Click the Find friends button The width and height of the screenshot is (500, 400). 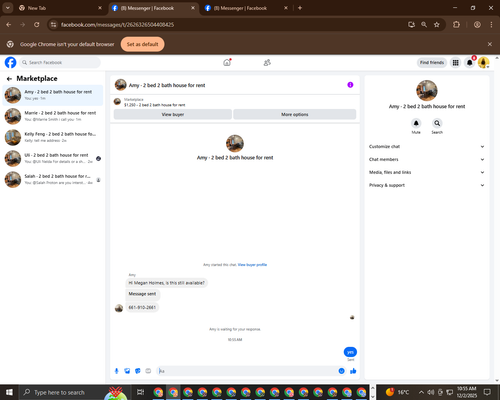point(432,62)
